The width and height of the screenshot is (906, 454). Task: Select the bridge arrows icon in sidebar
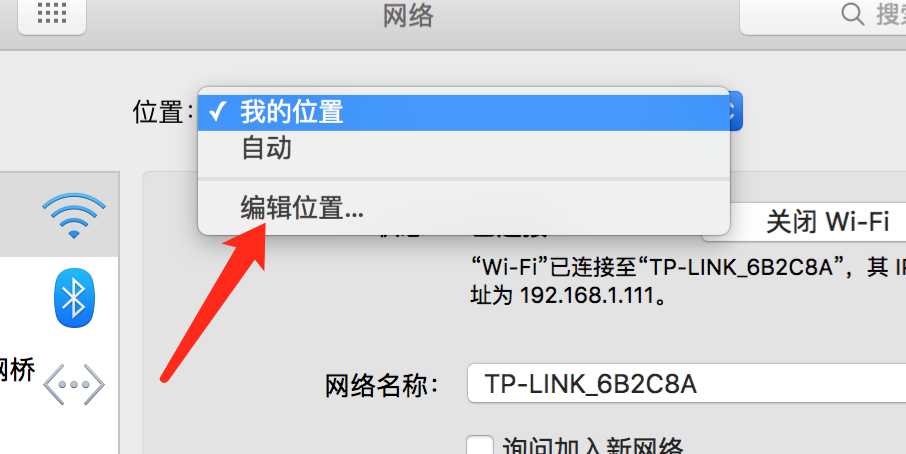[73, 384]
